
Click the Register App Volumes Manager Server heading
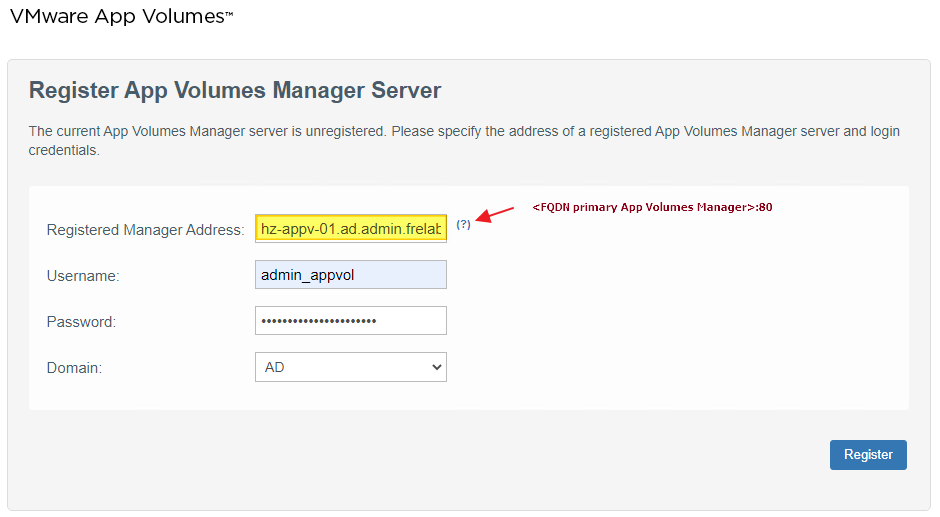pos(235,90)
